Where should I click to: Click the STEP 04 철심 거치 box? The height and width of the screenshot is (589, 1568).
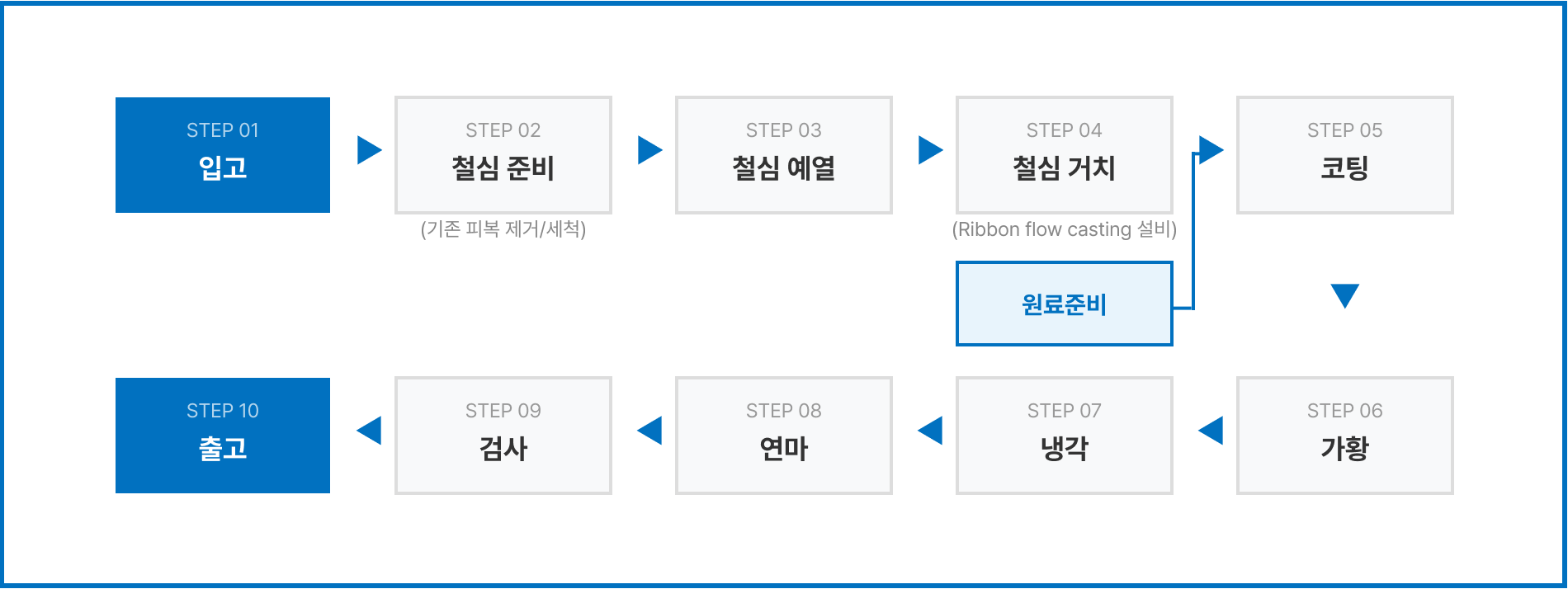click(x=1065, y=155)
